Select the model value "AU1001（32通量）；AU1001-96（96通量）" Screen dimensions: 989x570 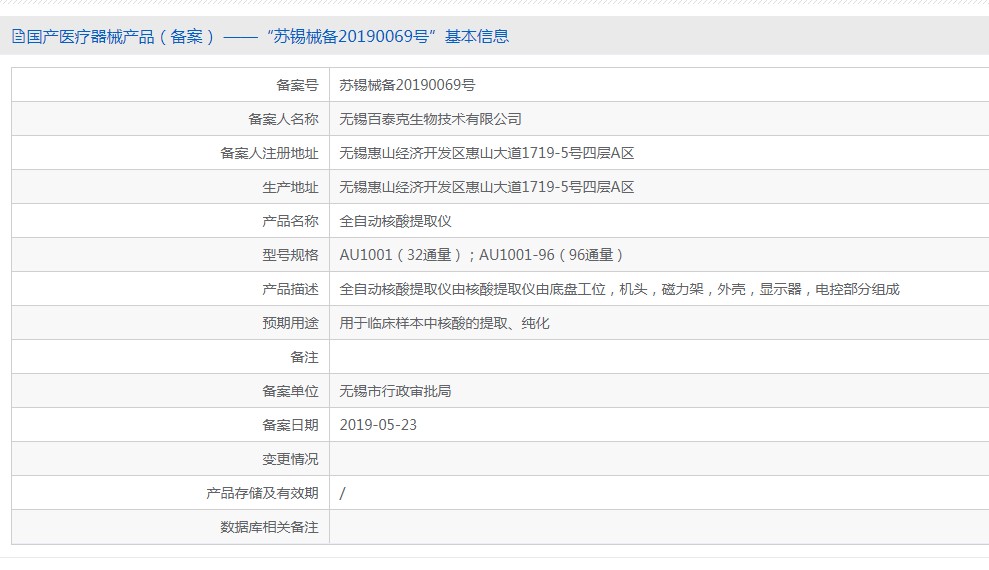[x=482, y=255]
